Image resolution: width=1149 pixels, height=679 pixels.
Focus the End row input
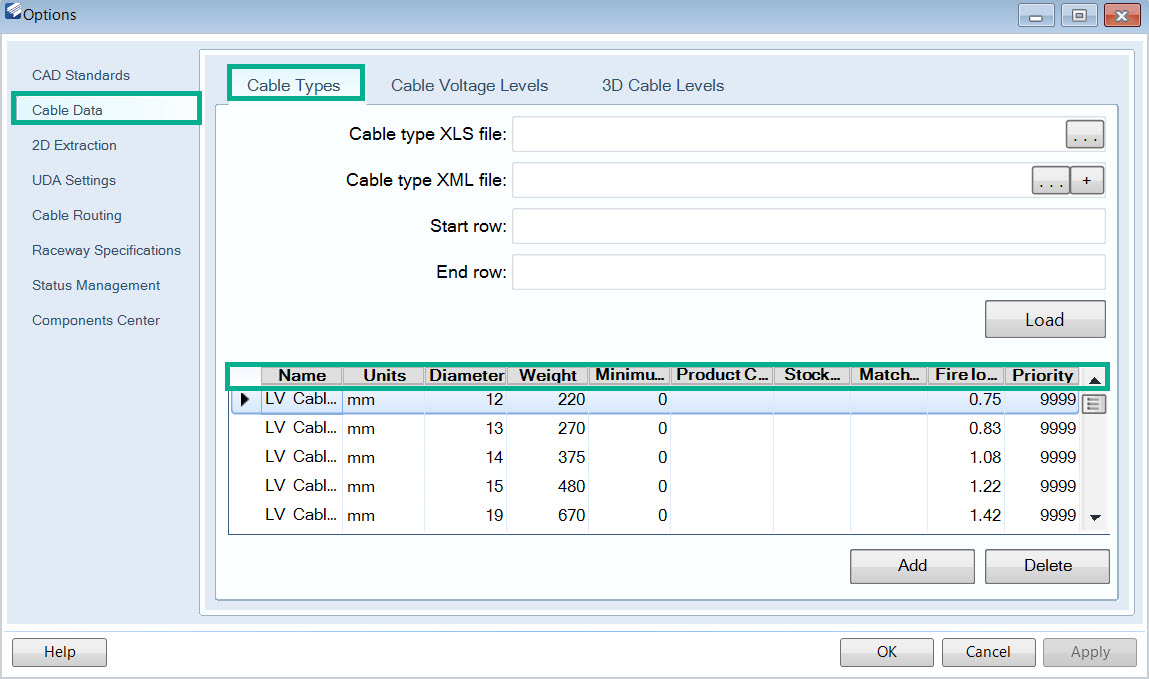(808, 272)
